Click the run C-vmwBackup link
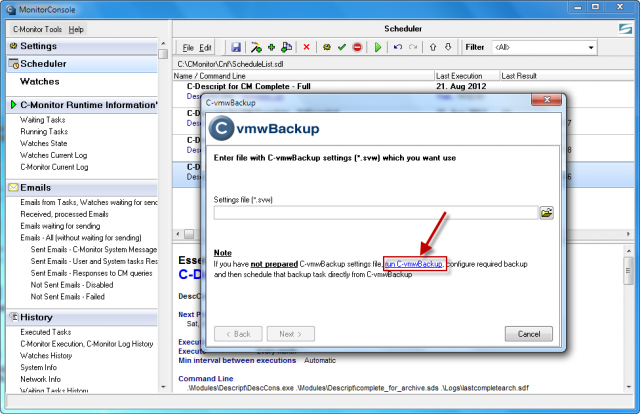This screenshot has width=640, height=414. click(414, 264)
